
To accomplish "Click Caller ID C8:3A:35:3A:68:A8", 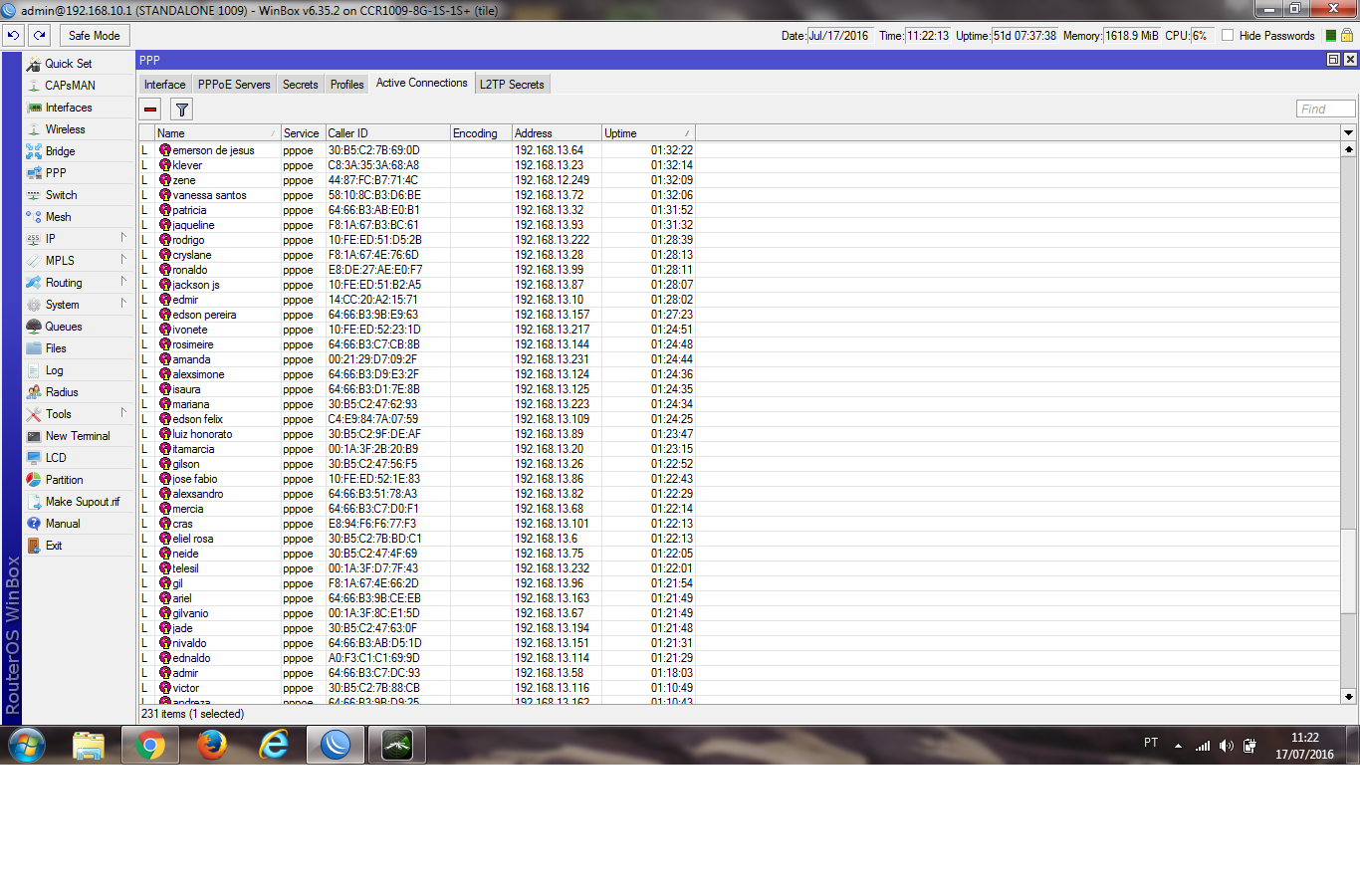I will 373,165.
